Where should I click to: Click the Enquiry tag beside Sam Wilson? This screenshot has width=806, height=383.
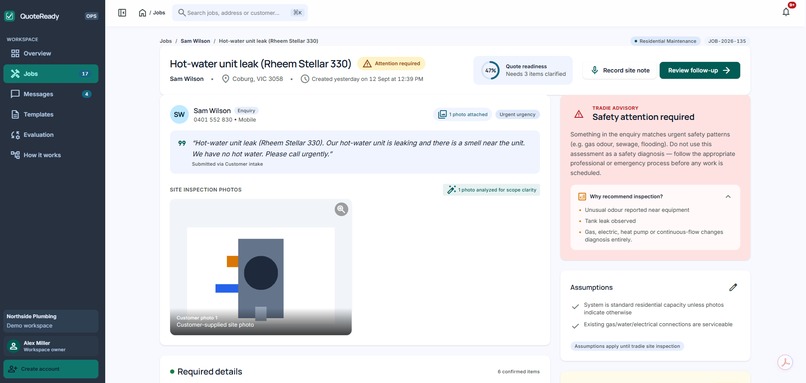click(246, 111)
